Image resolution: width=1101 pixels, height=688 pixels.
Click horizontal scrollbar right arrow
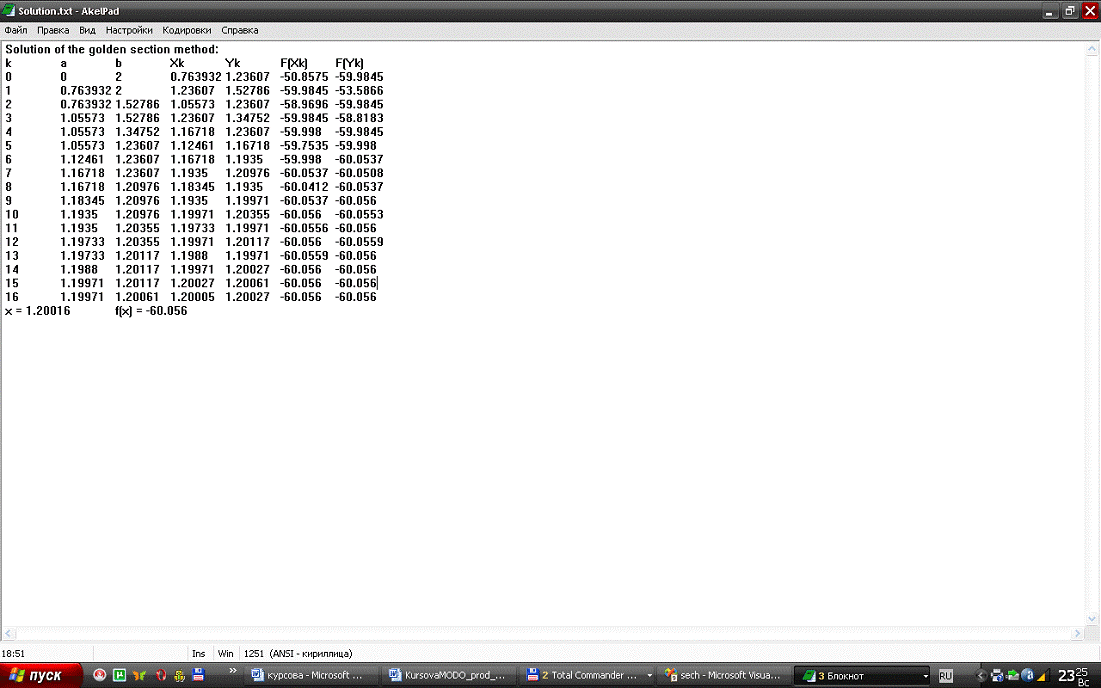click(x=1077, y=633)
